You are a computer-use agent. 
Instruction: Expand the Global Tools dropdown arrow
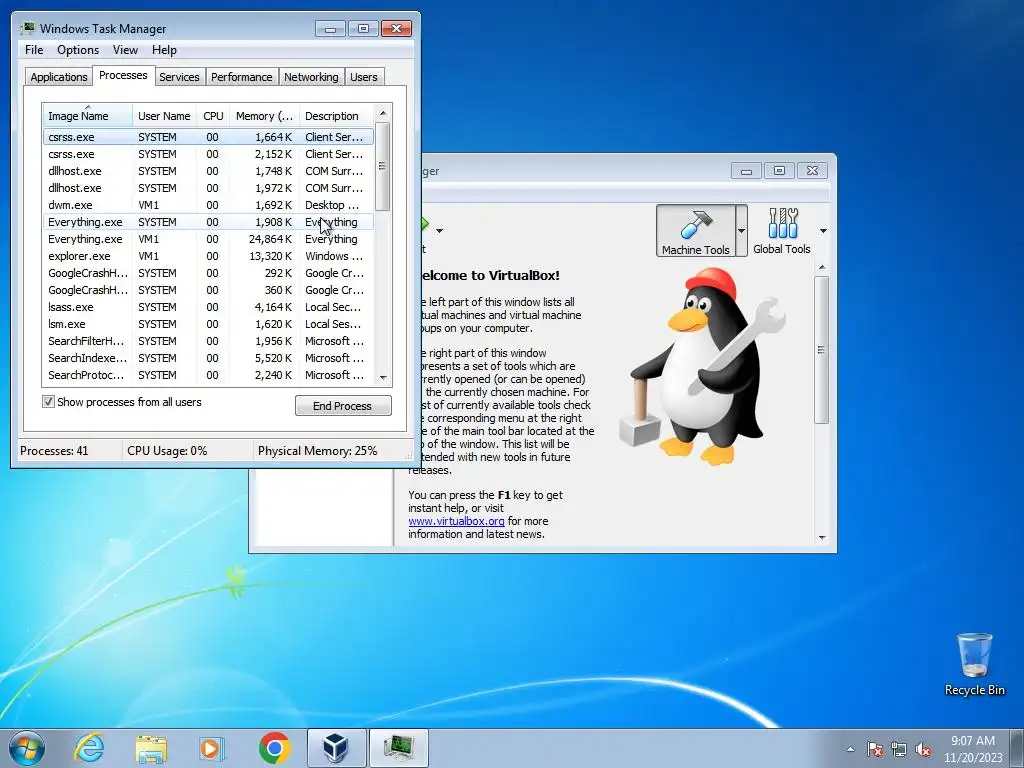point(823,231)
